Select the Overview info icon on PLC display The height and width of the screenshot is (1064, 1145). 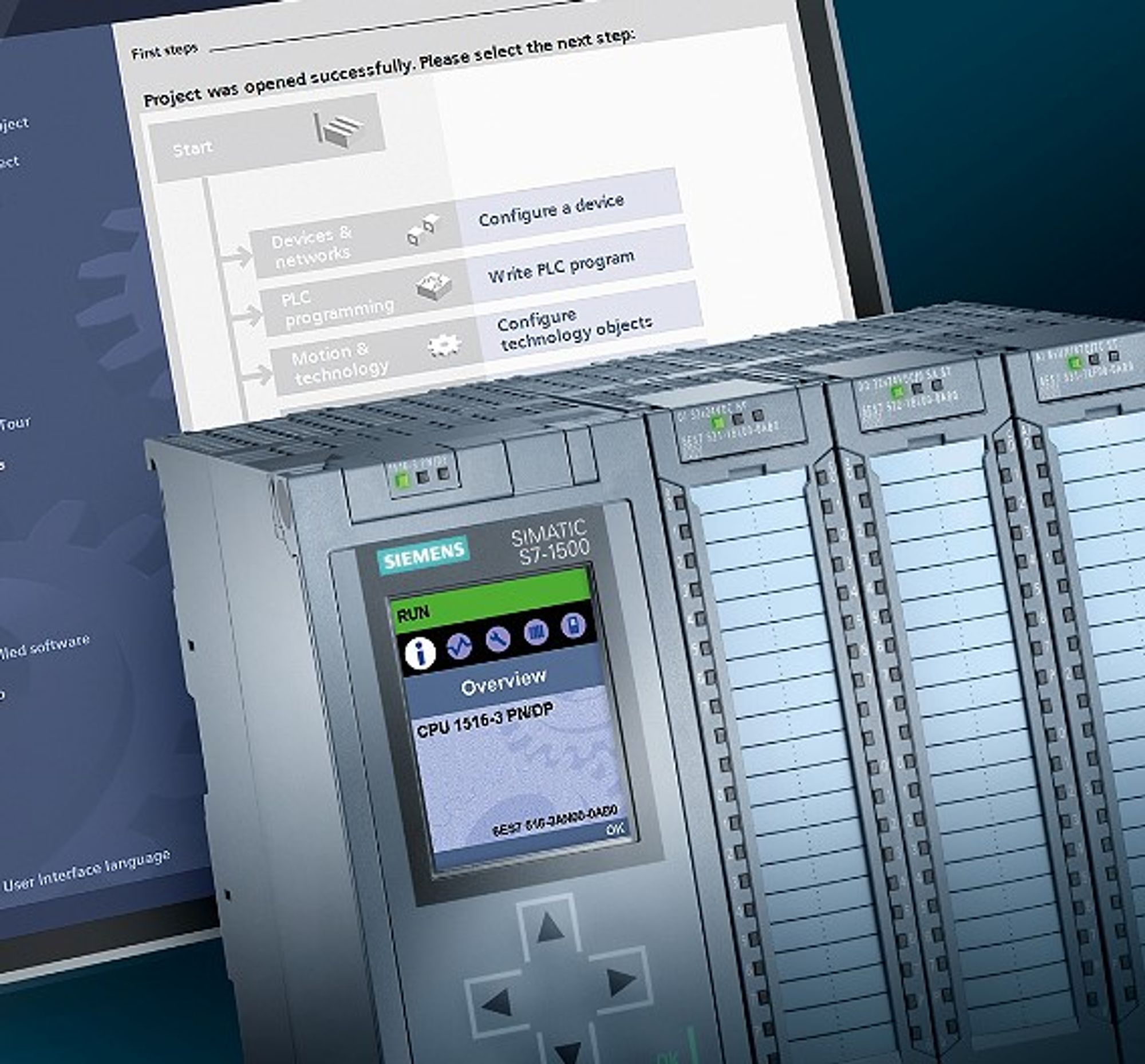420,653
